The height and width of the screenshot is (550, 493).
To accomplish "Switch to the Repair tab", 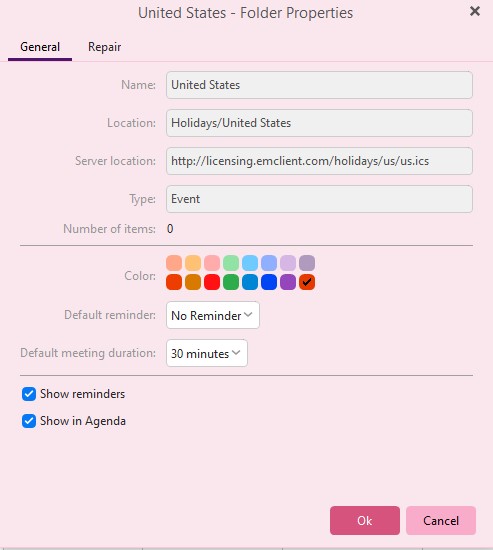I will 104,47.
